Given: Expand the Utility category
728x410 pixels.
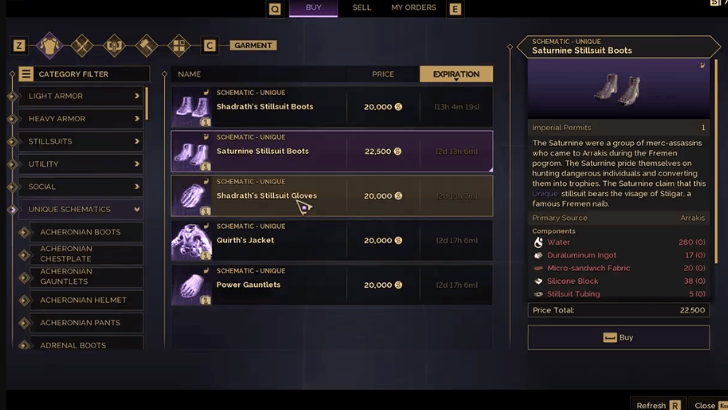Looking at the screenshot, I should [x=81, y=164].
